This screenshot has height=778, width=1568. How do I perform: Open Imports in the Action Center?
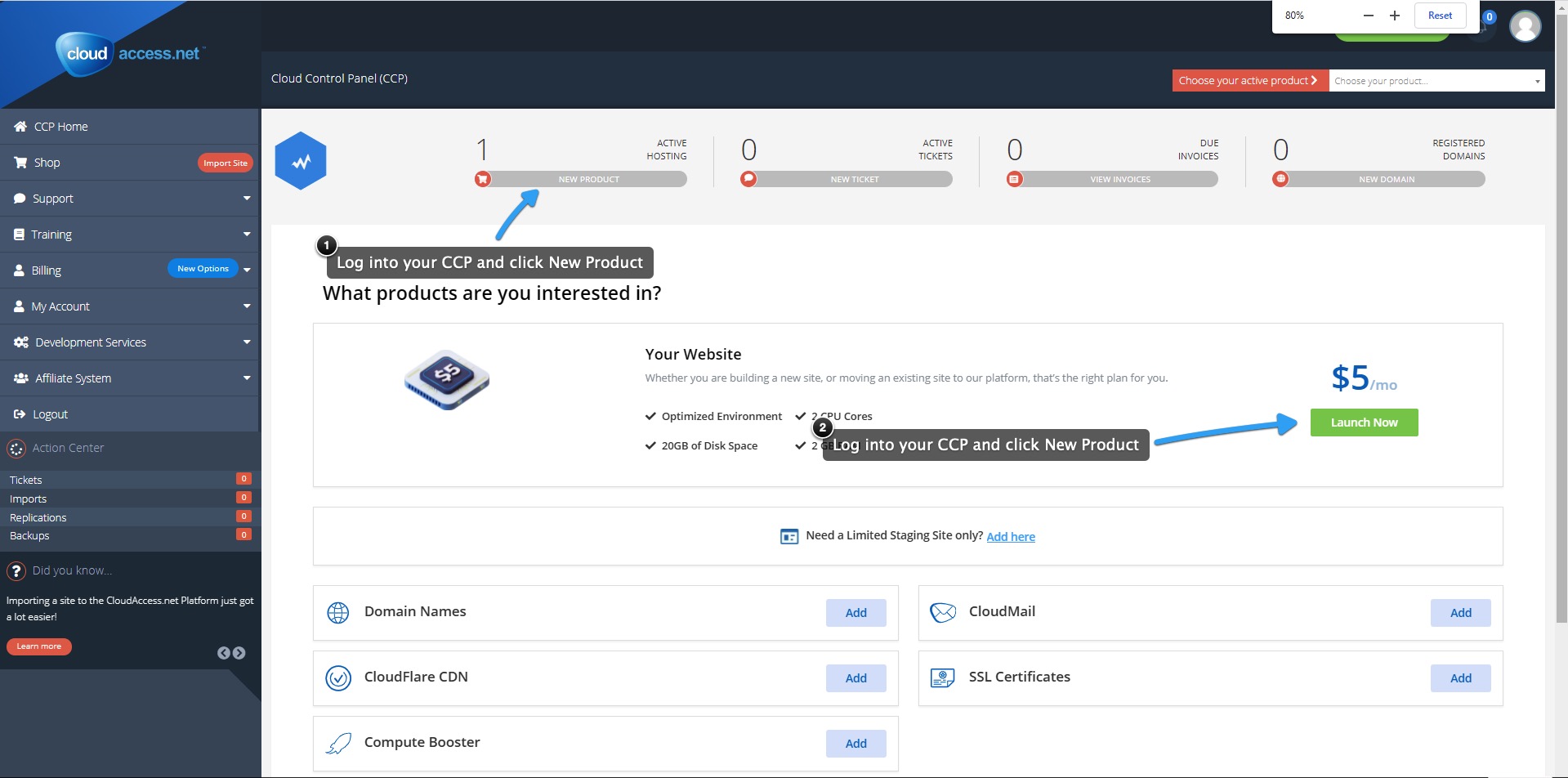(129, 499)
